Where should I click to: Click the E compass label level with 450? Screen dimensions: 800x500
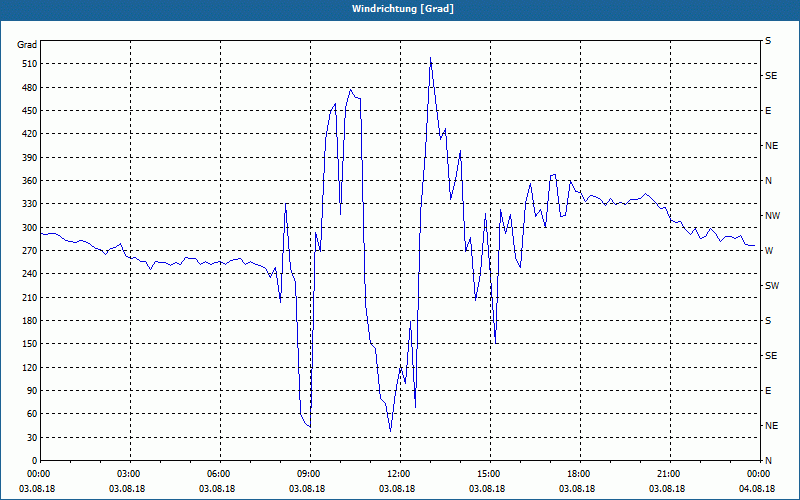tap(768, 111)
